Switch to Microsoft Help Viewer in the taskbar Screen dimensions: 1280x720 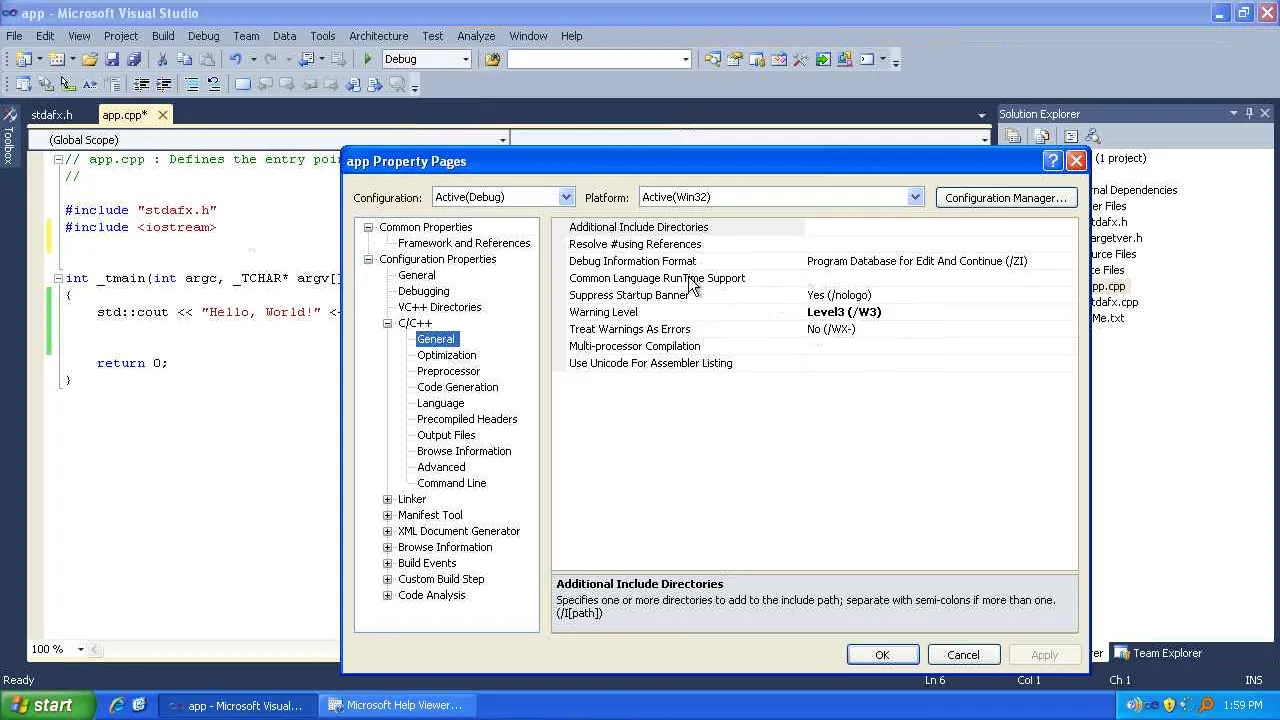click(x=397, y=705)
